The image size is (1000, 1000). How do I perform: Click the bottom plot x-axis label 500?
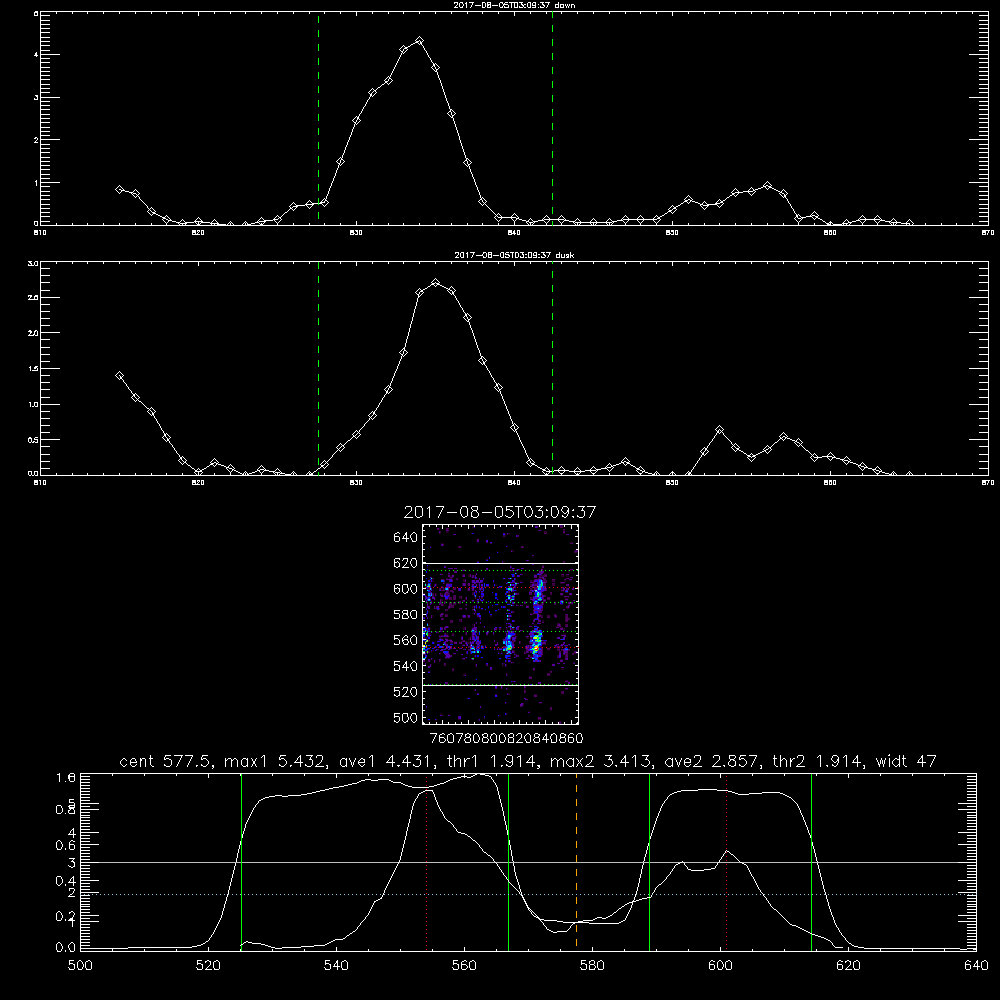click(80, 966)
